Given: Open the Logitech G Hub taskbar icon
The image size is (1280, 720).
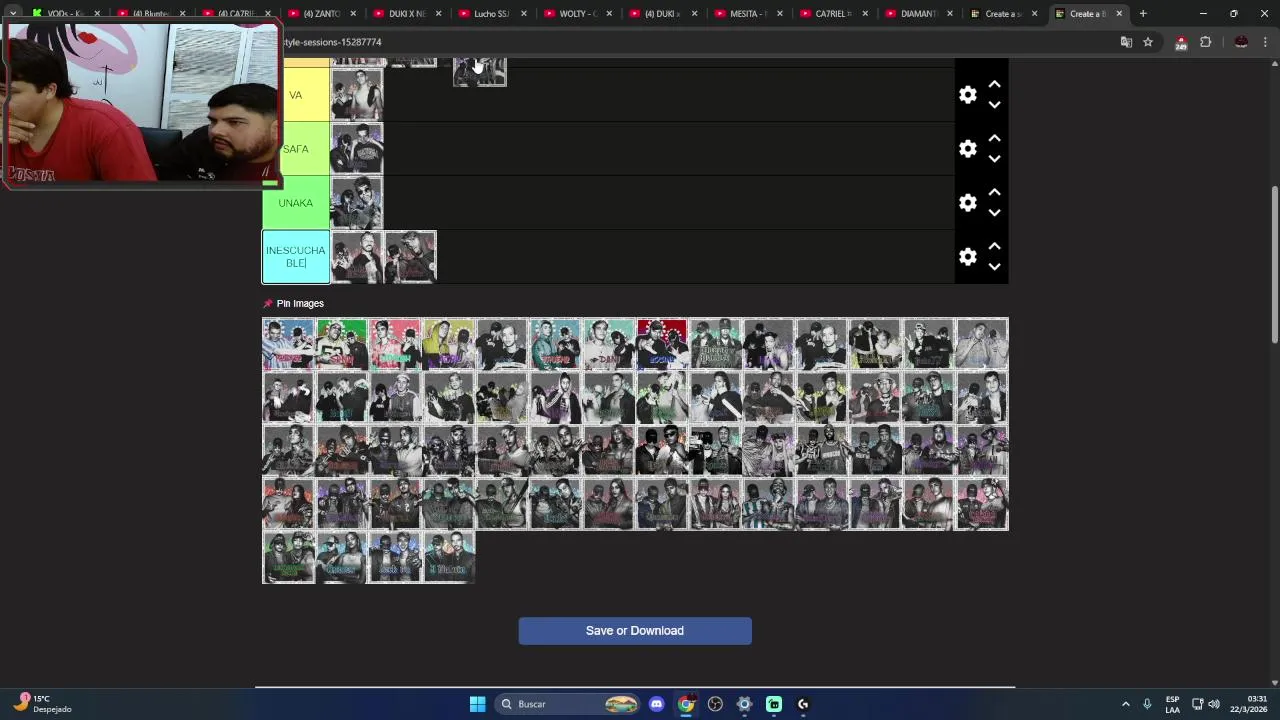Looking at the screenshot, I should tap(803, 704).
